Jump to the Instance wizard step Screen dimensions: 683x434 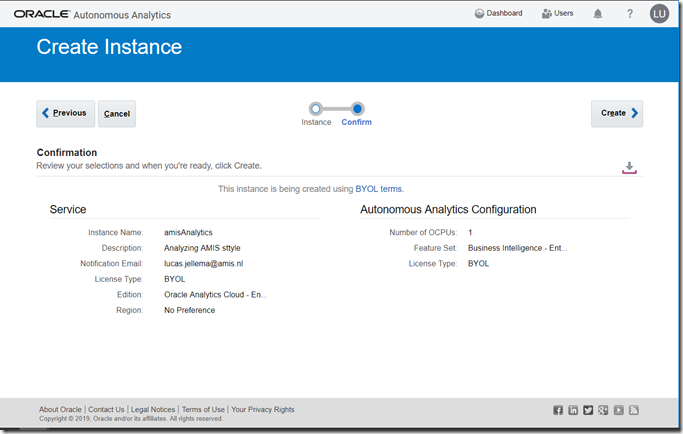tap(316, 108)
